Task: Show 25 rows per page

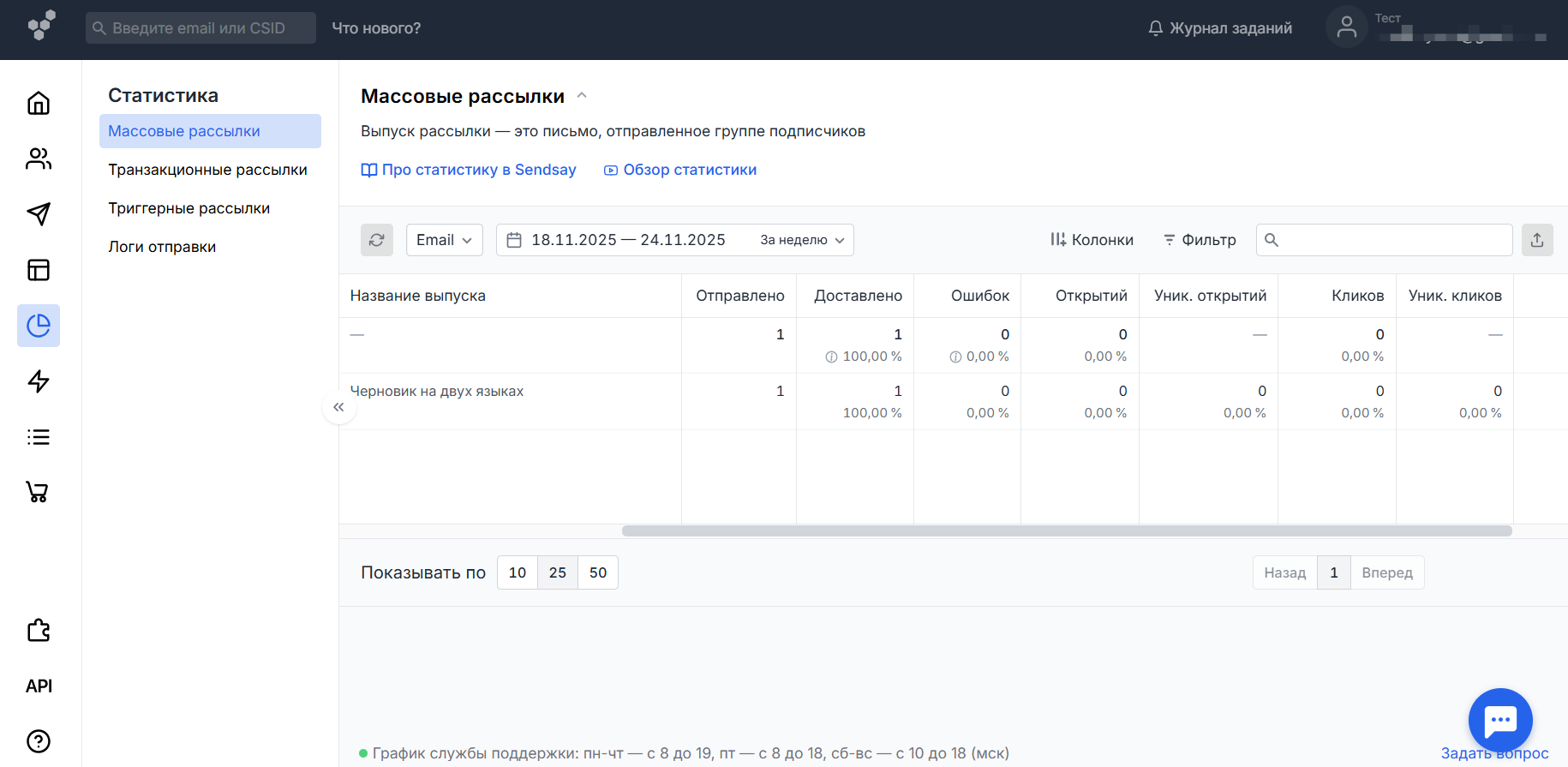Action: [x=557, y=572]
